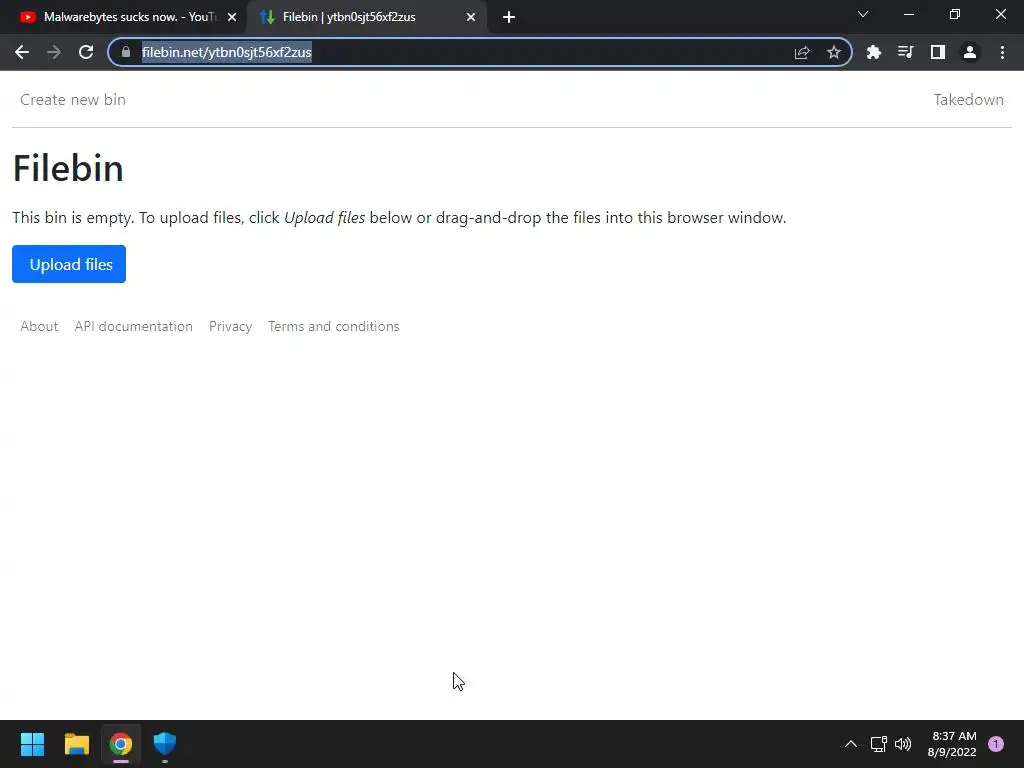The height and width of the screenshot is (768, 1024).
Task: Open the Takedown link
Action: pos(968,99)
